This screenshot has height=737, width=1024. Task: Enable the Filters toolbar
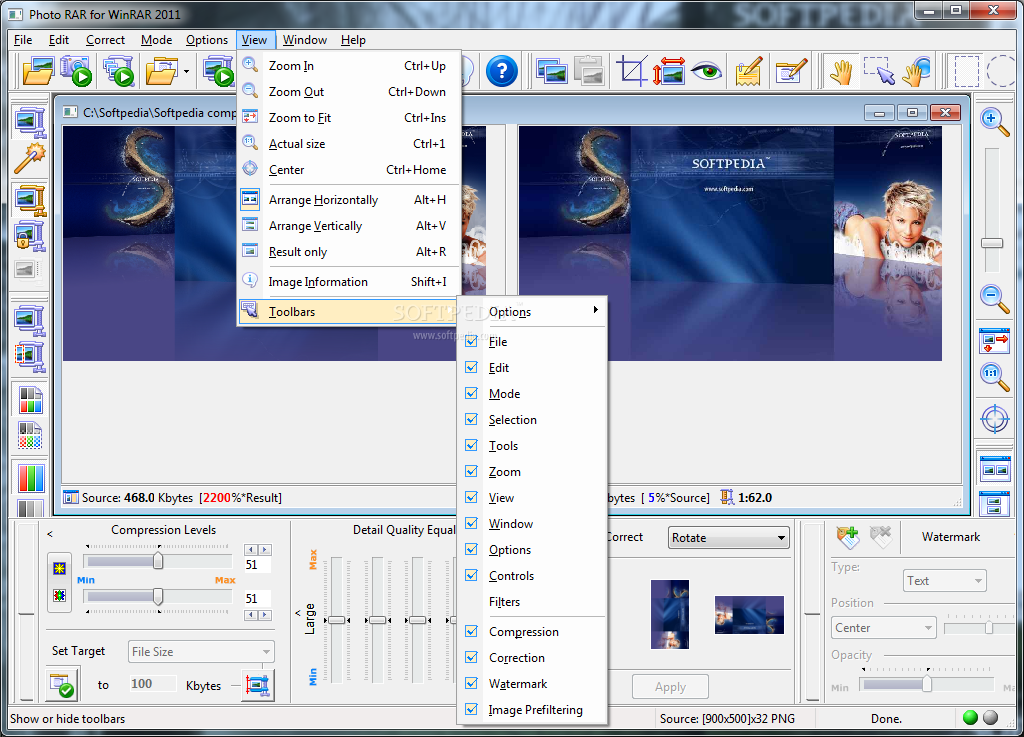(504, 602)
